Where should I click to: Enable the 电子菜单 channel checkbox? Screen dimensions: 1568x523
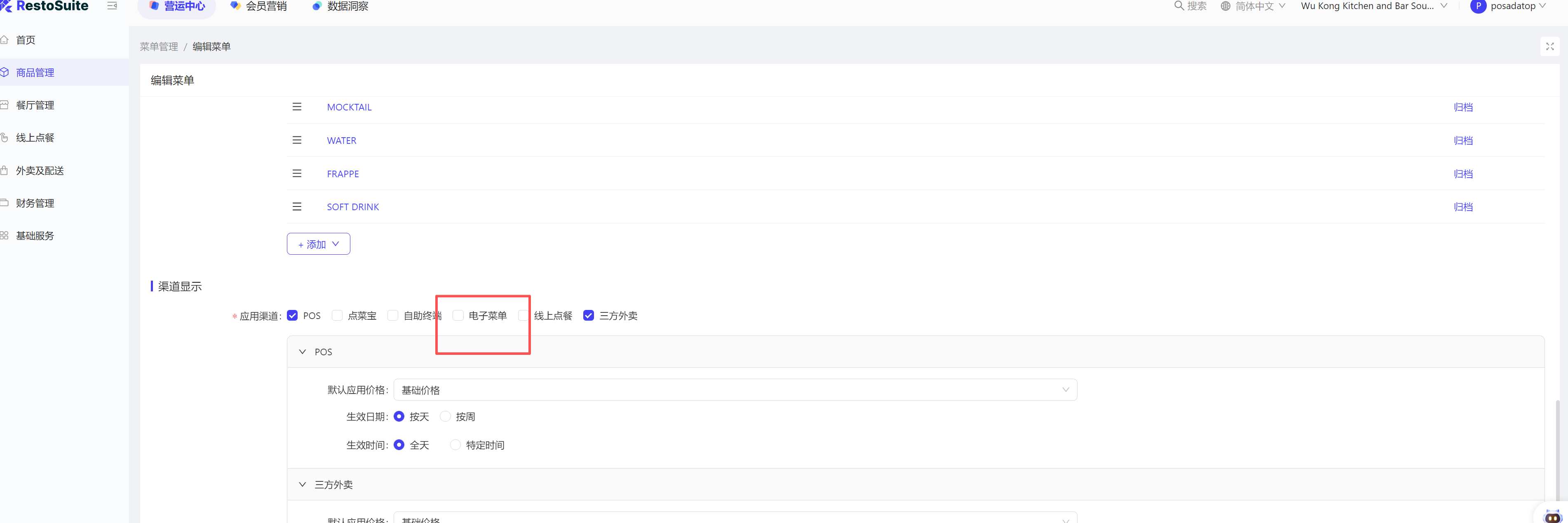[458, 315]
